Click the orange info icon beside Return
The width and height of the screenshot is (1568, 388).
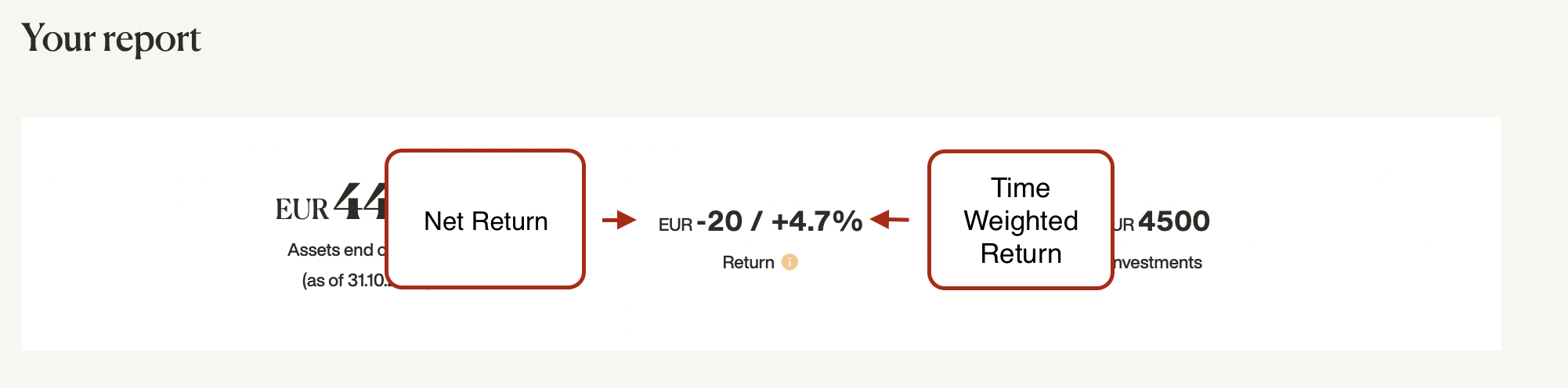pyautogui.click(x=789, y=262)
